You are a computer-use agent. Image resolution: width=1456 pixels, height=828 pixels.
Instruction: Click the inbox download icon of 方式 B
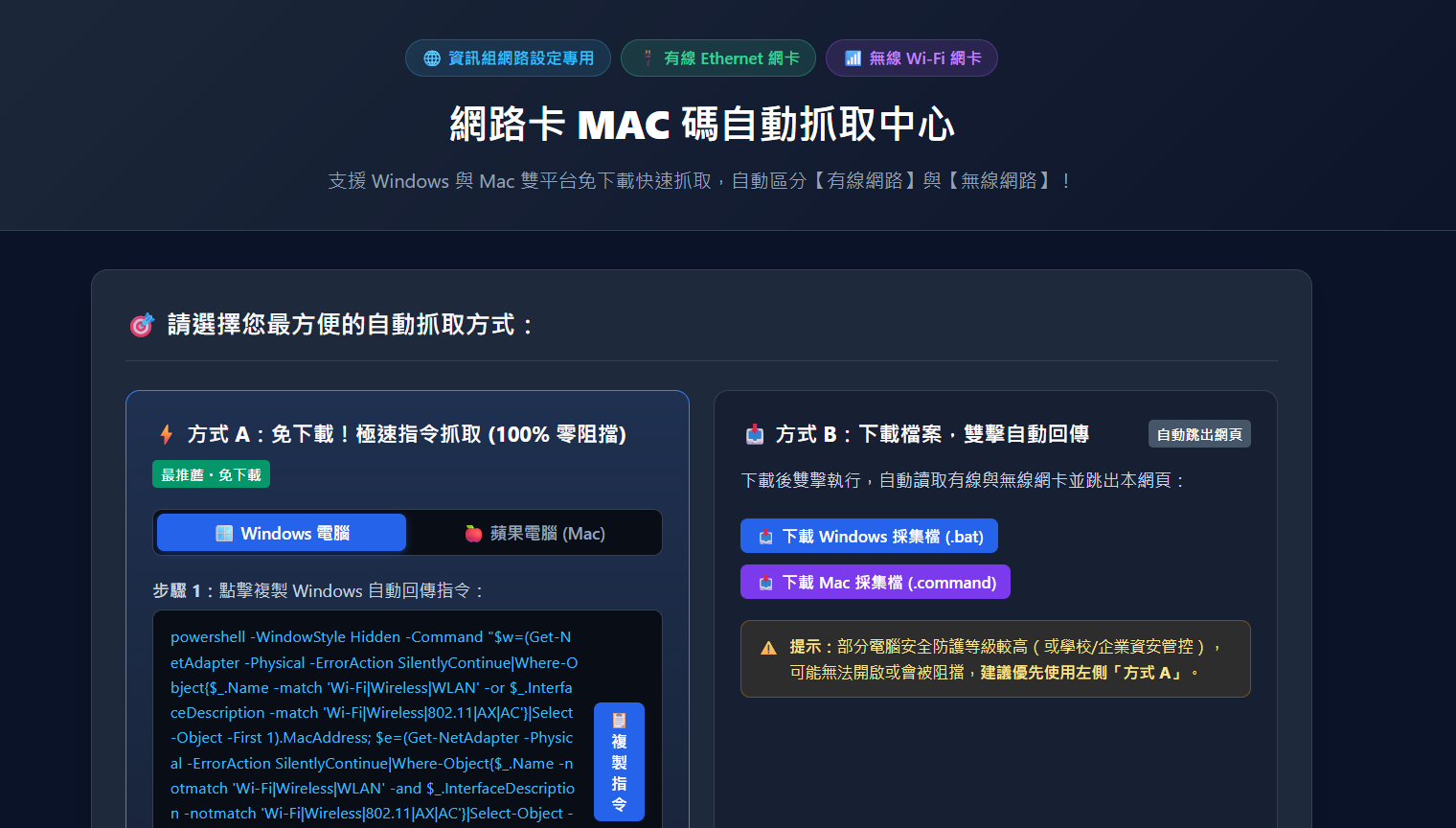click(755, 434)
